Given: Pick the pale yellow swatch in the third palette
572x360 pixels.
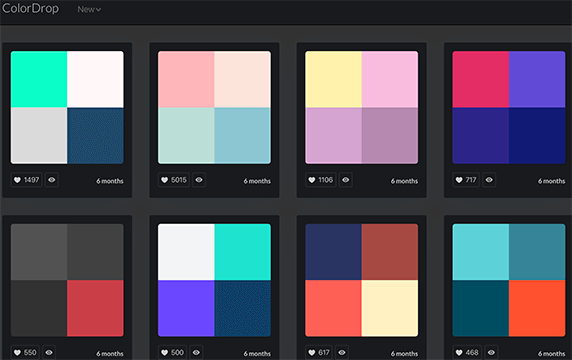Looking at the screenshot, I should tap(333, 79).
